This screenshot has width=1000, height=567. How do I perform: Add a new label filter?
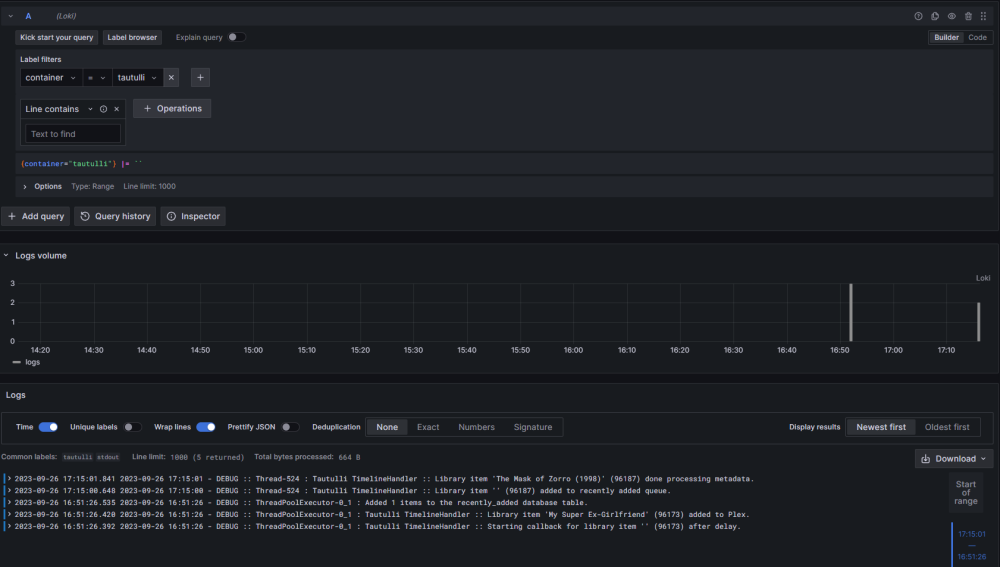click(200, 77)
